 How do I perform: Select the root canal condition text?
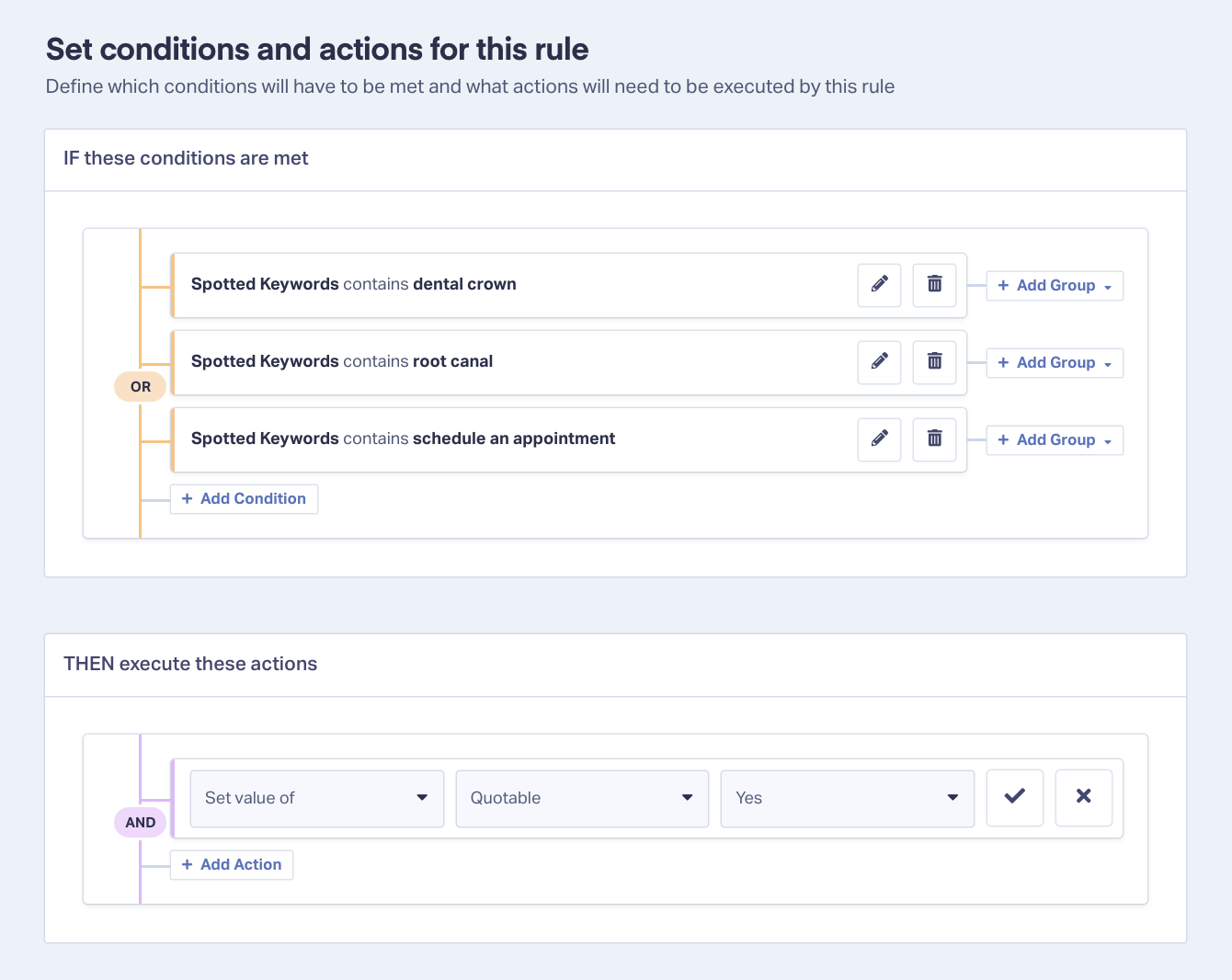point(342,361)
